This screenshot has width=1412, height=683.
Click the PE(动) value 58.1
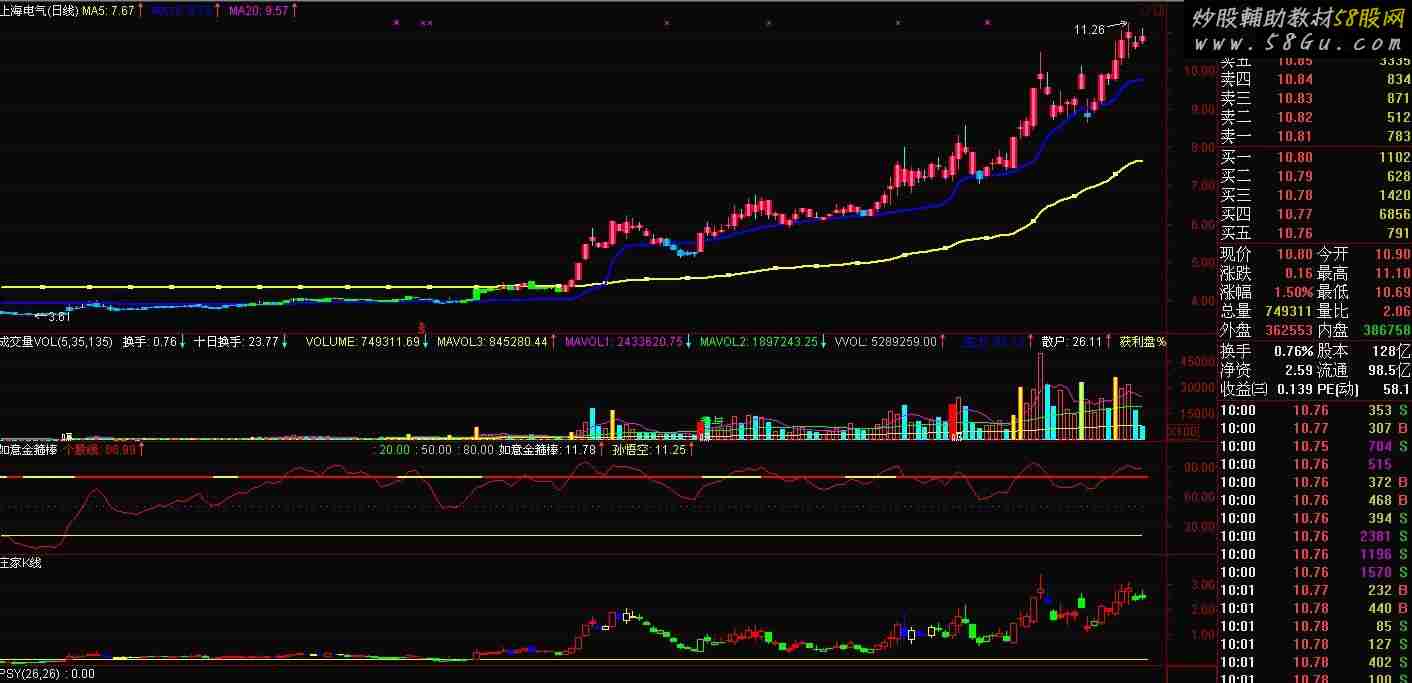point(1395,389)
